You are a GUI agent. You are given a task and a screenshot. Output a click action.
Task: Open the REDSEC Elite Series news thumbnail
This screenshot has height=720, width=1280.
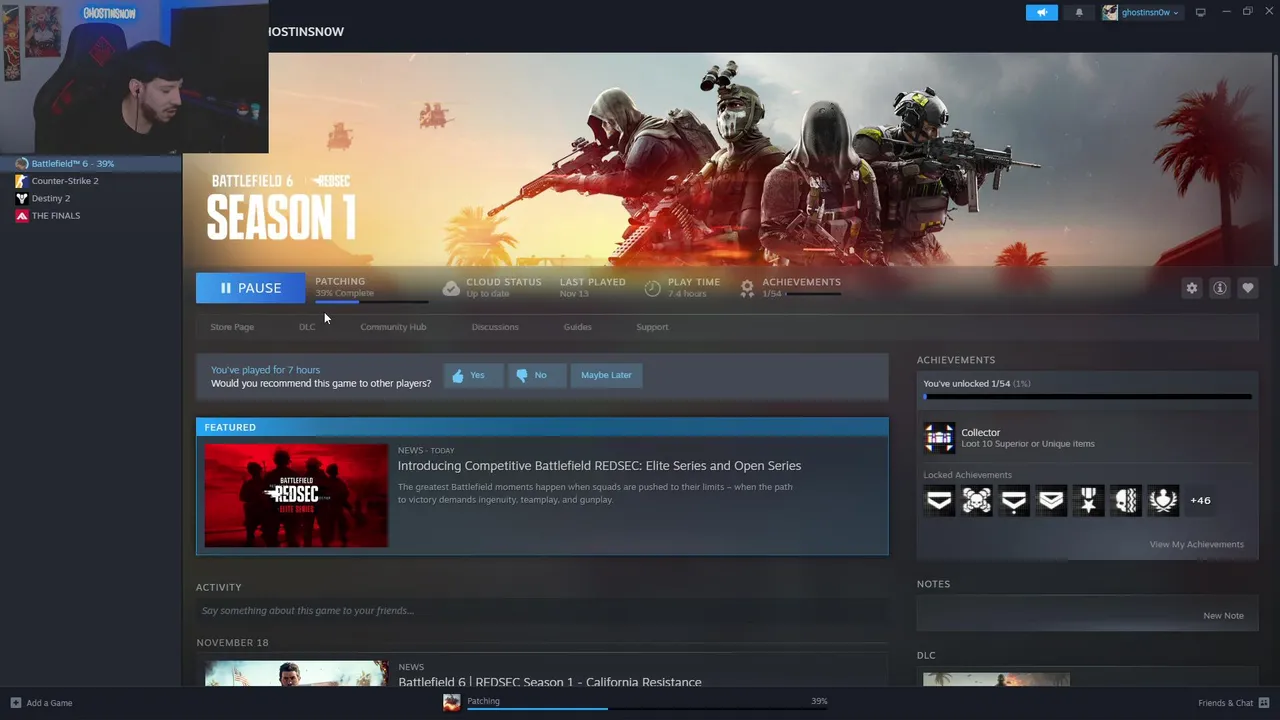click(x=296, y=496)
